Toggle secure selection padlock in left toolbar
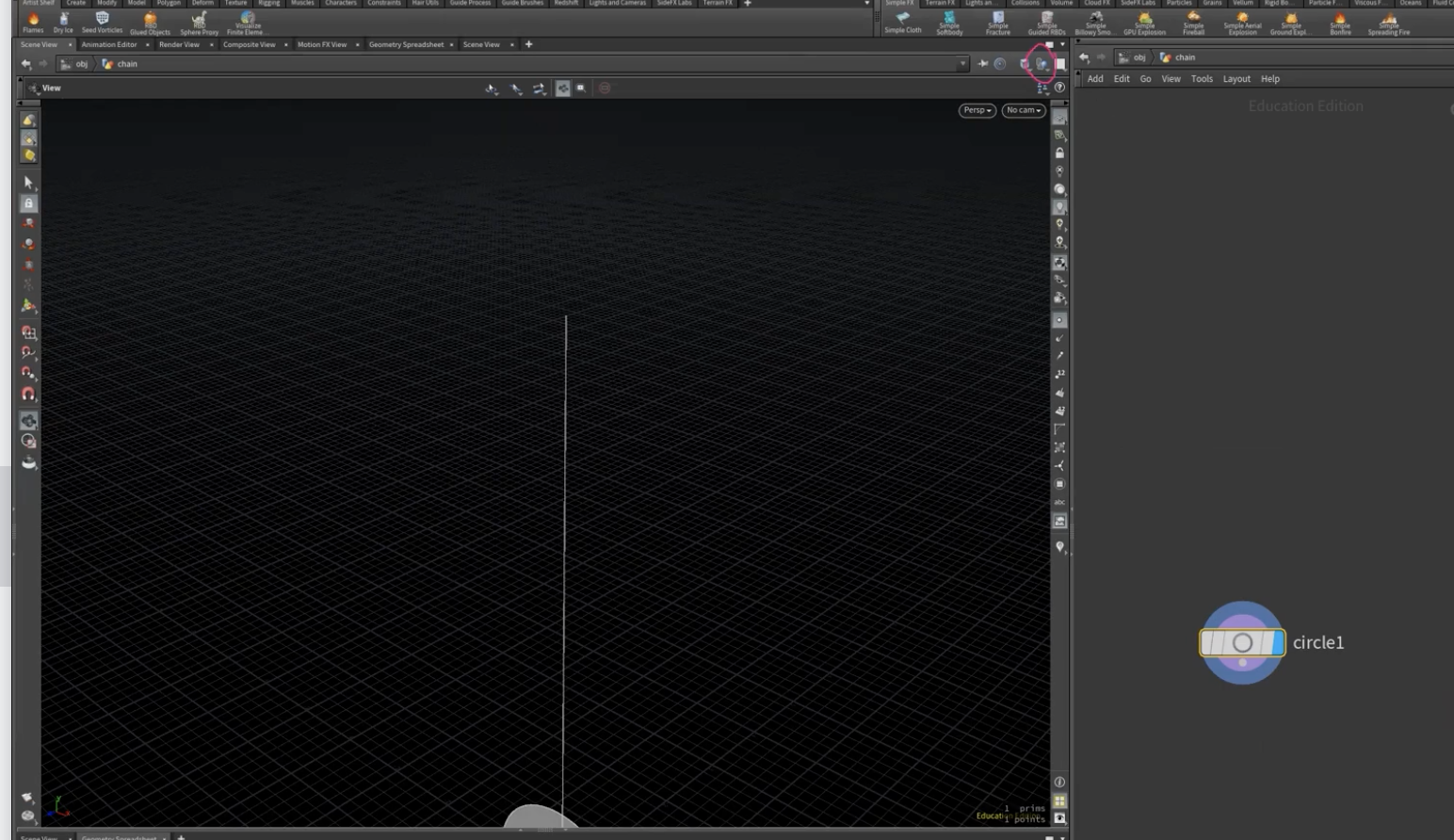1454x840 pixels. point(28,203)
